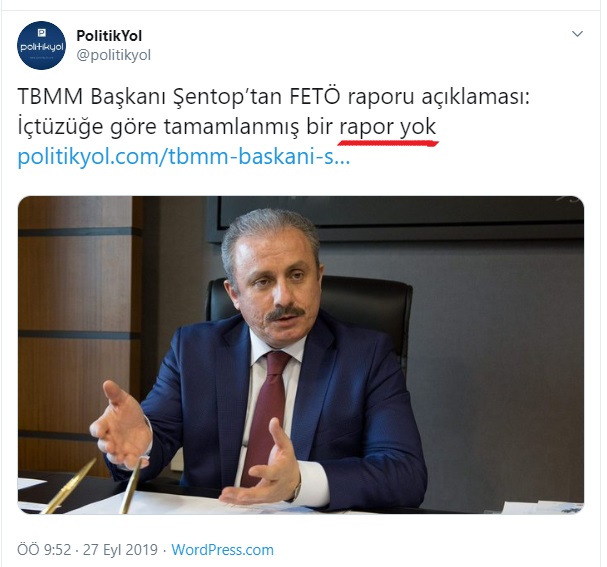This screenshot has height=567, width=607.
Task: Open the PolitikYol profile avatar
Action: coord(41,45)
